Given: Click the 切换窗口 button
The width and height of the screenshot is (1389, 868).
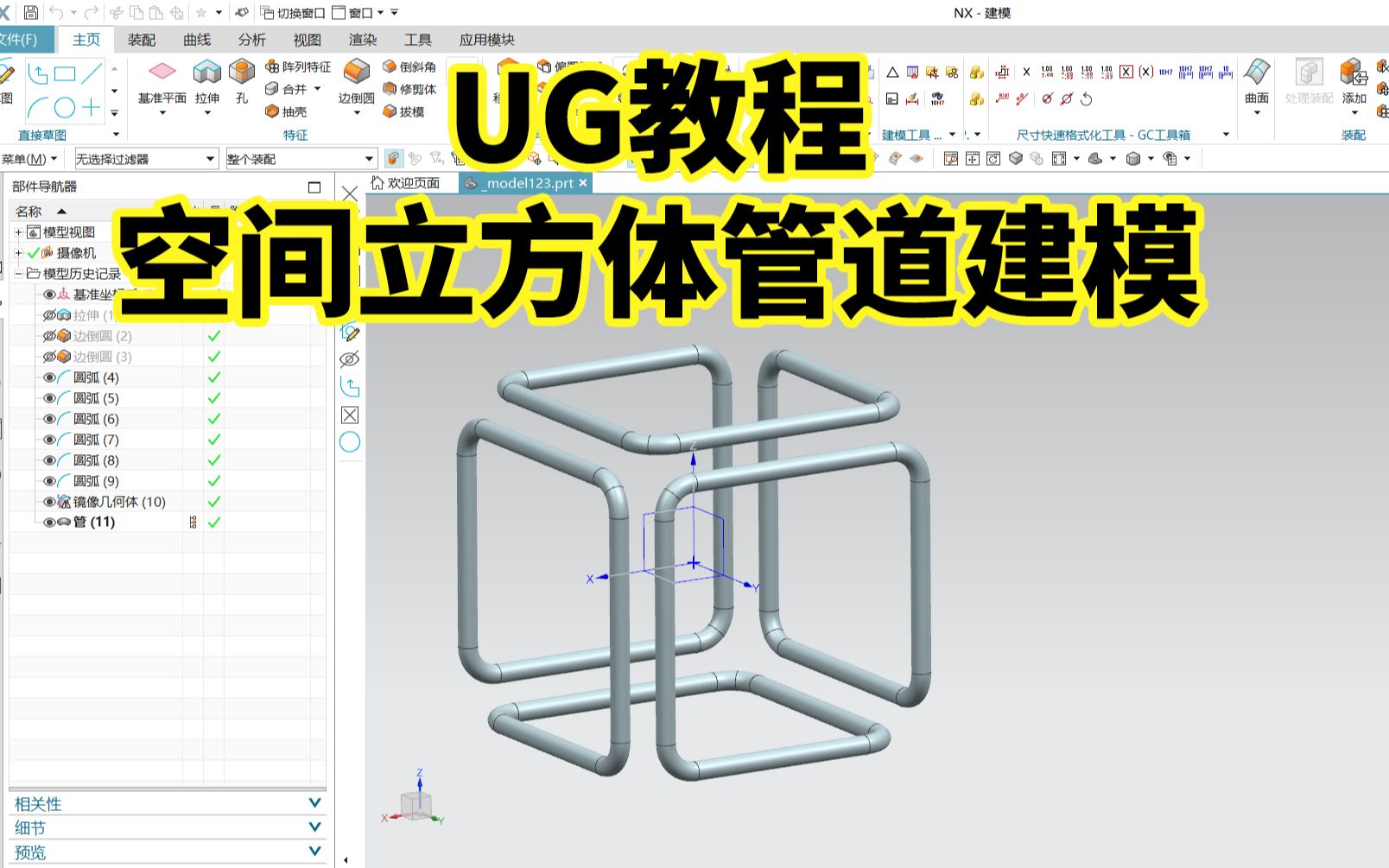Looking at the screenshot, I should click(x=293, y=12).
